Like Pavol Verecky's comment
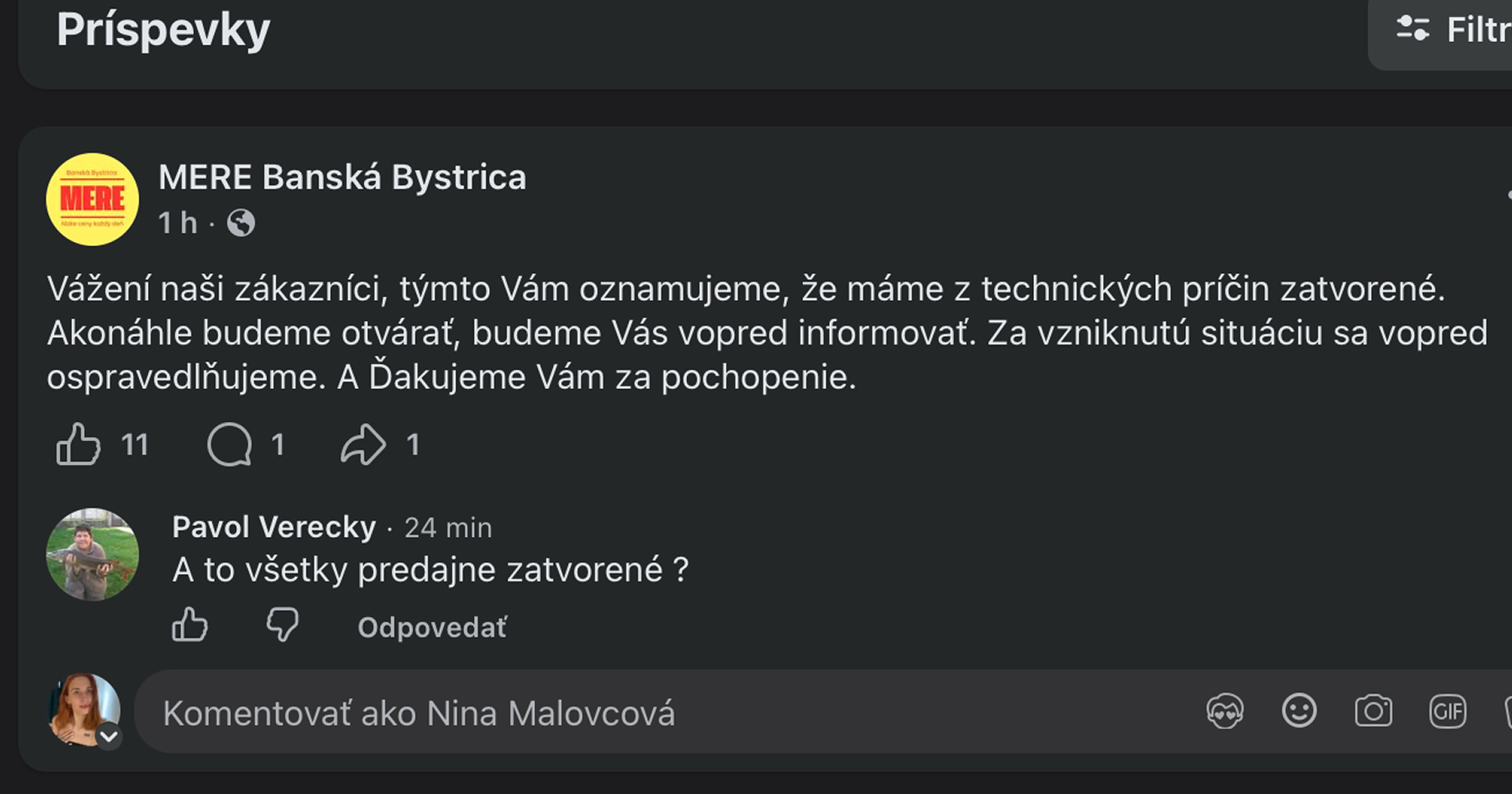Viewport: 1512px width, 794px height. click(x=190, y=625)
